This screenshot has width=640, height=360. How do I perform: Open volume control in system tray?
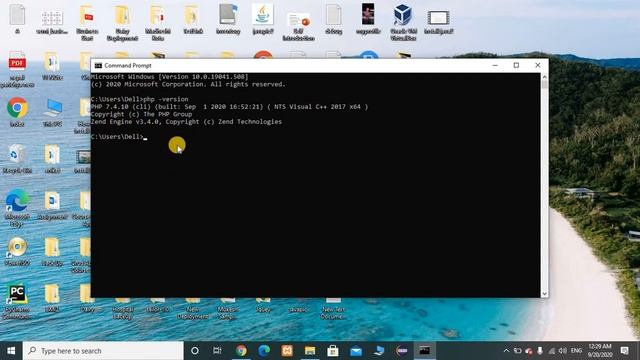[562, 351]
